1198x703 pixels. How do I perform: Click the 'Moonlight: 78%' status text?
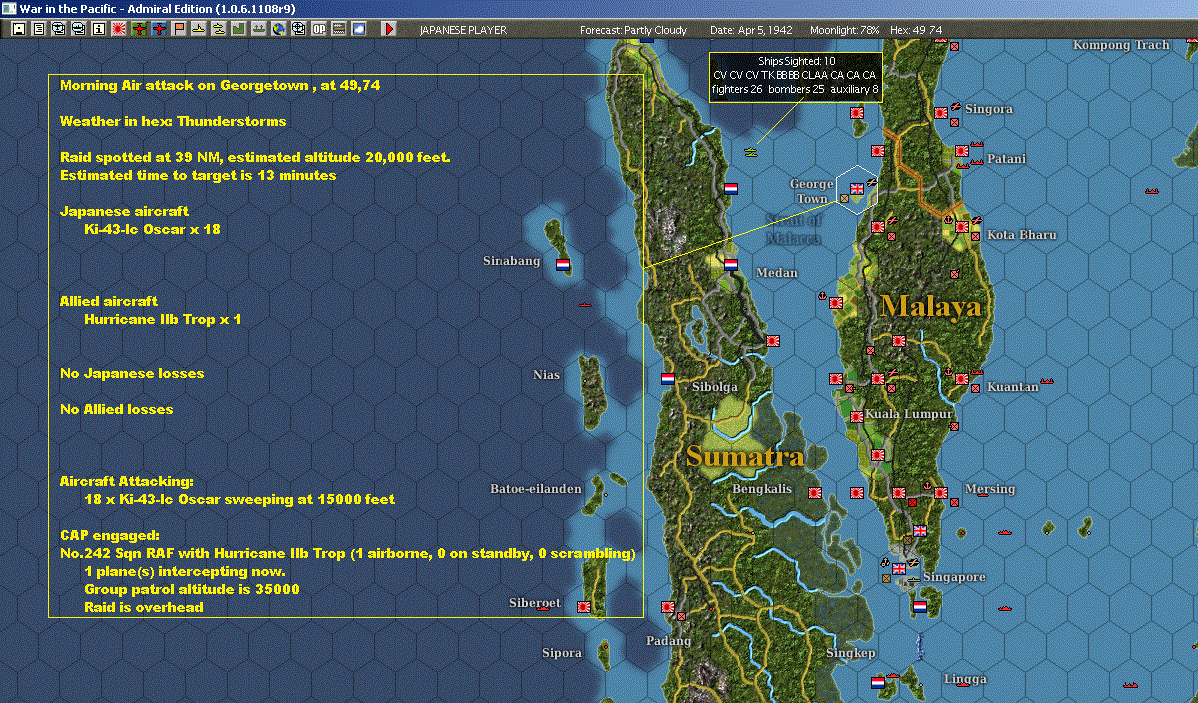coord(844,30)
